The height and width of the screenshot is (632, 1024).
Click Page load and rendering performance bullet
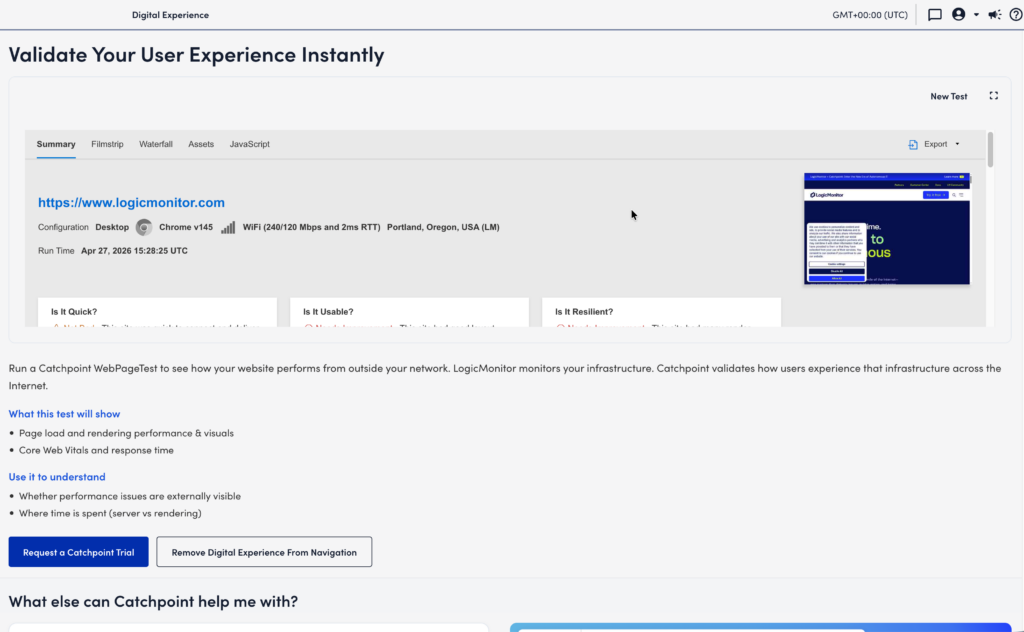(x=126, y=433)
